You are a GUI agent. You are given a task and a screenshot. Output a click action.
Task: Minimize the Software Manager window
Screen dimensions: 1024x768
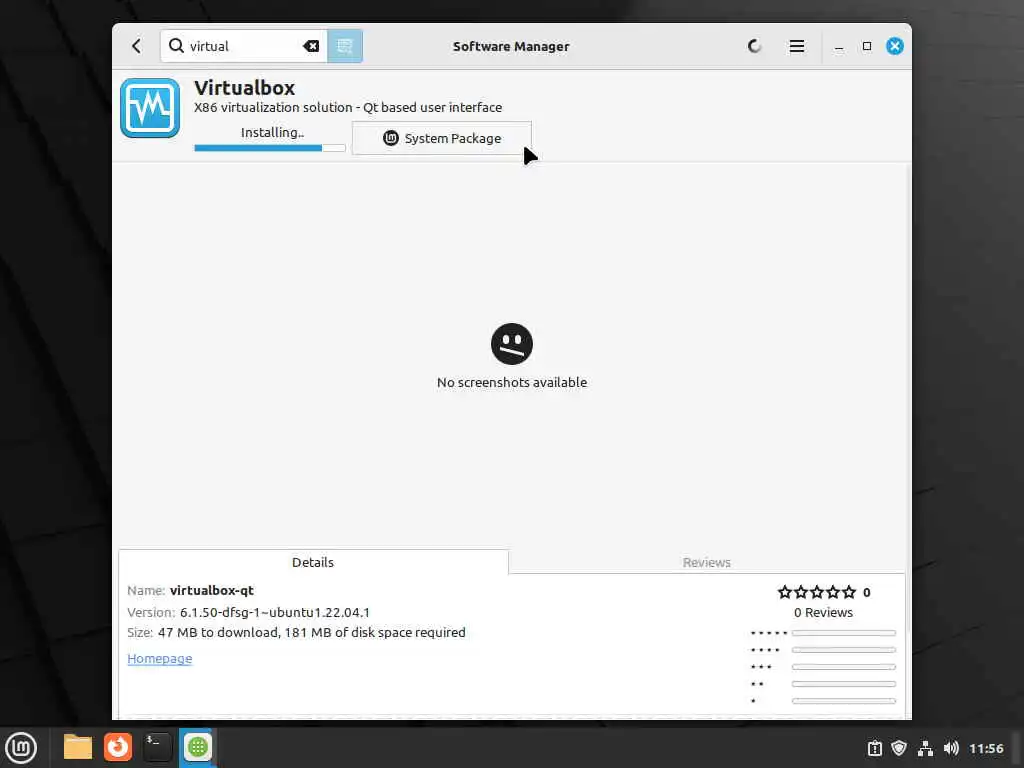pyautogui.click(x=839, y=46)
